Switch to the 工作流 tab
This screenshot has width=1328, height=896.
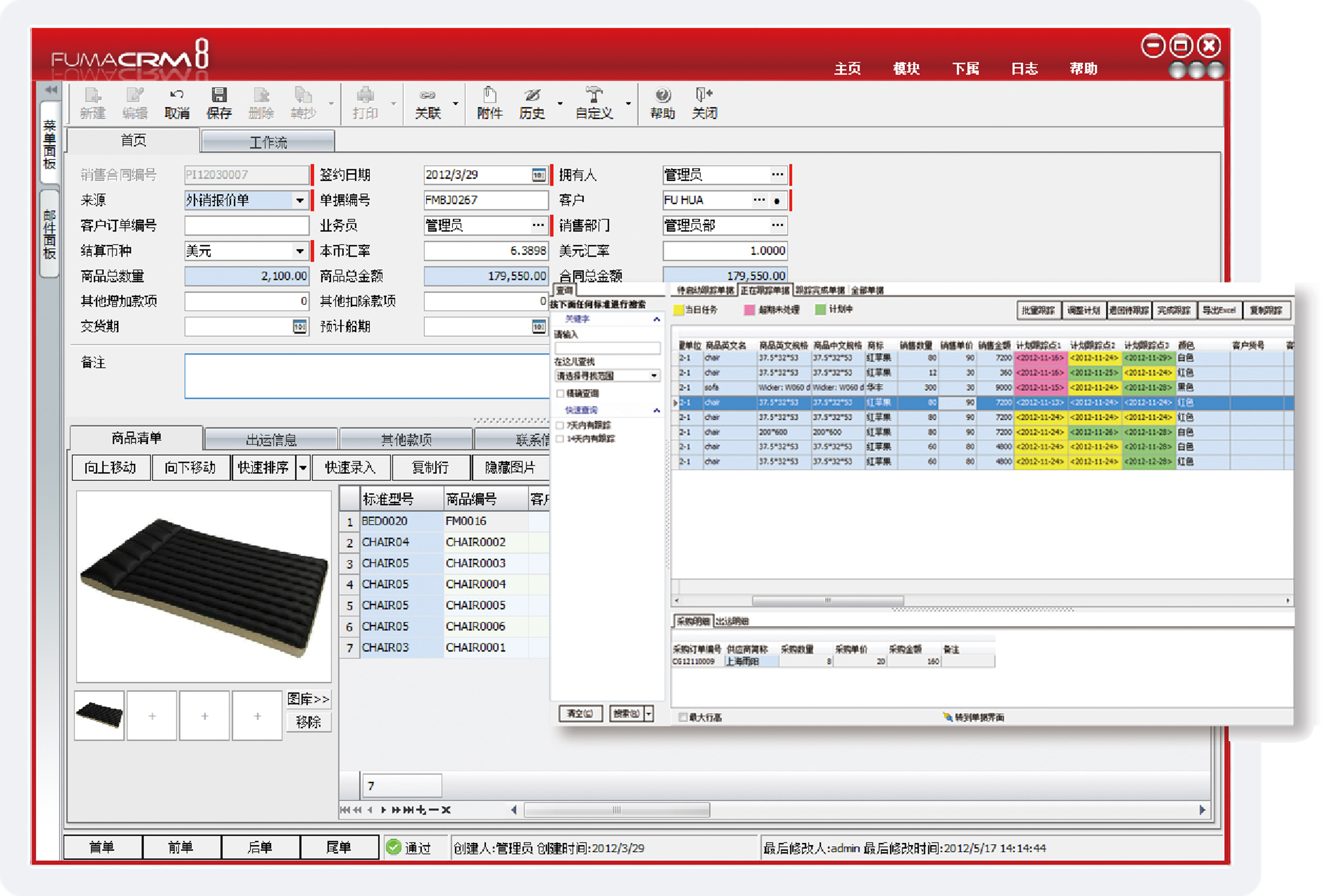[x=268, y=142]
